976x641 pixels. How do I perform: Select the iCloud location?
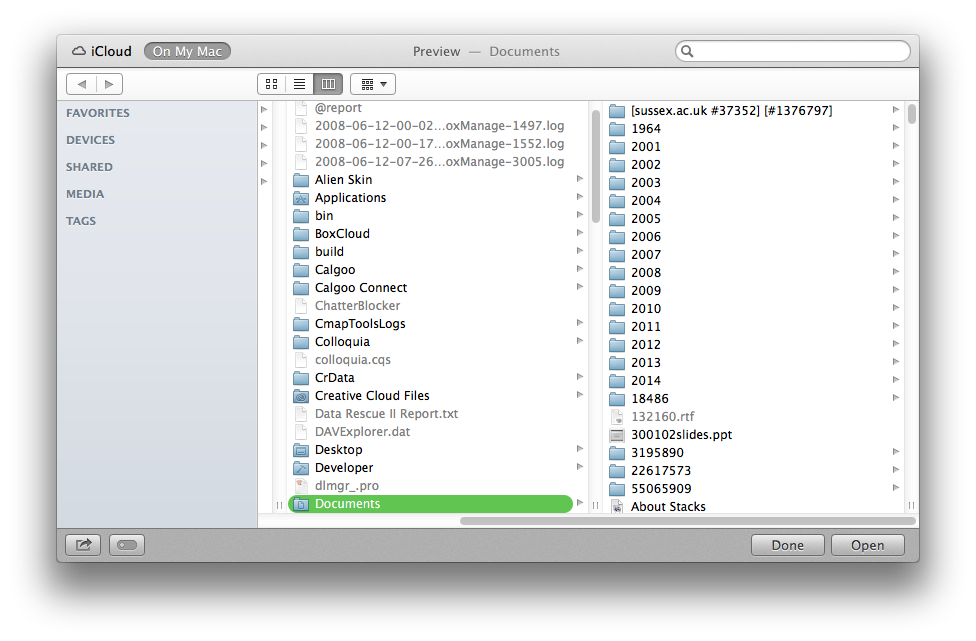point(102,51)
